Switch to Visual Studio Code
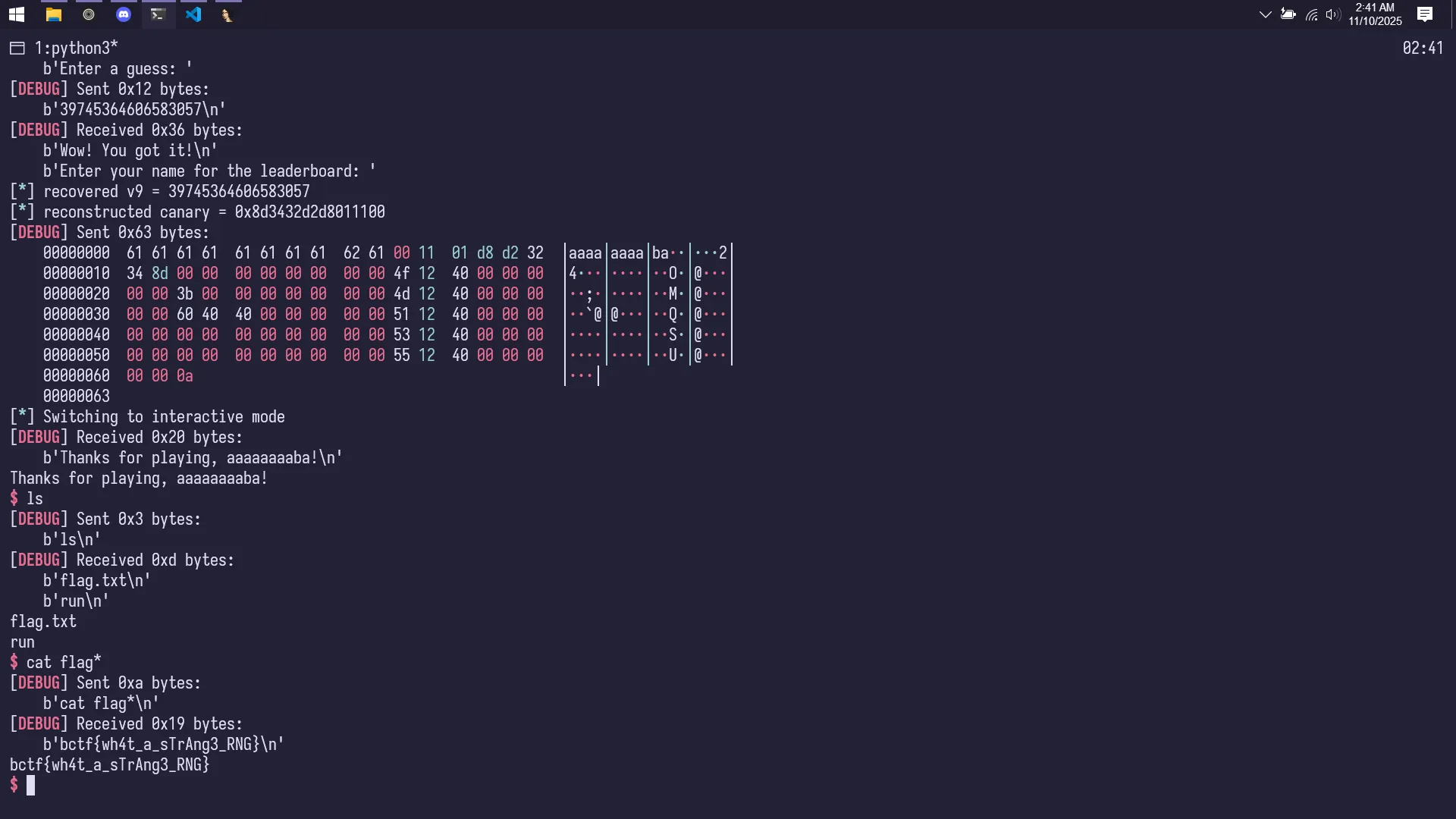The width and height of the screenshot is (1456, 819). [x=193, y=14]
